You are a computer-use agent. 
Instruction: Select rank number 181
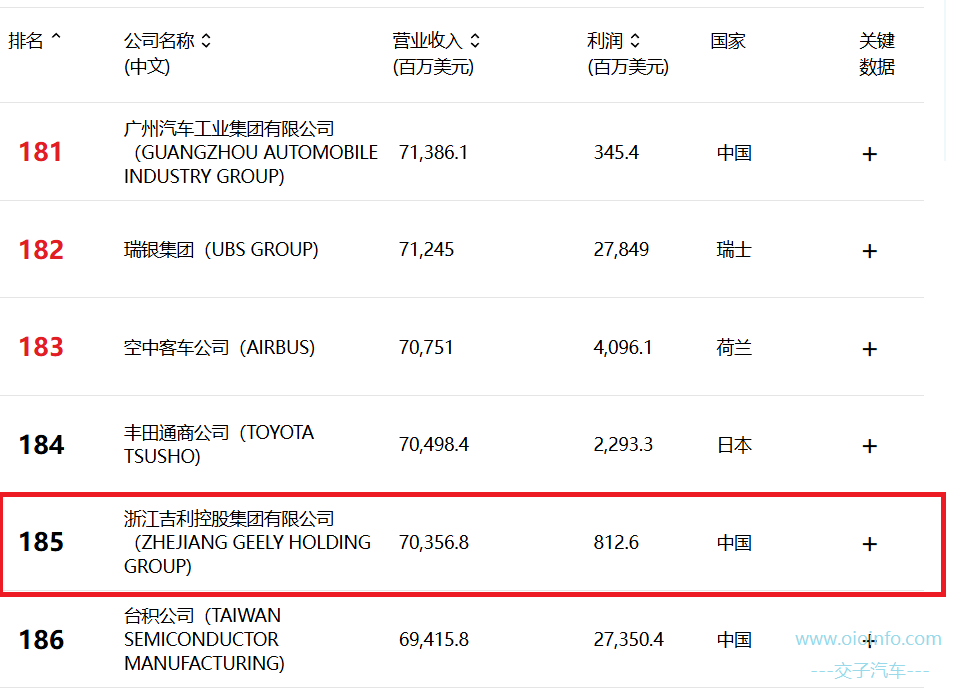tap(40, 152)
